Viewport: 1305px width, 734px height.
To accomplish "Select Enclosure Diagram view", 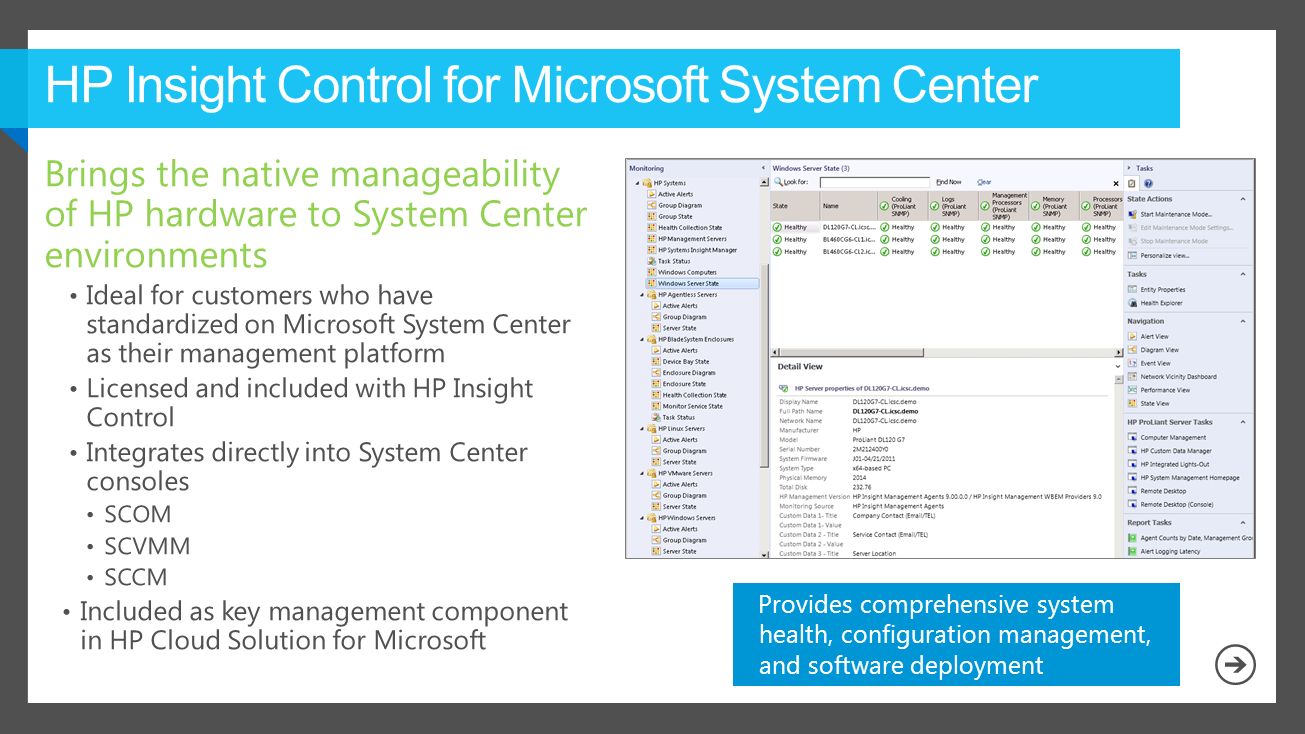I will click(689, 373).
